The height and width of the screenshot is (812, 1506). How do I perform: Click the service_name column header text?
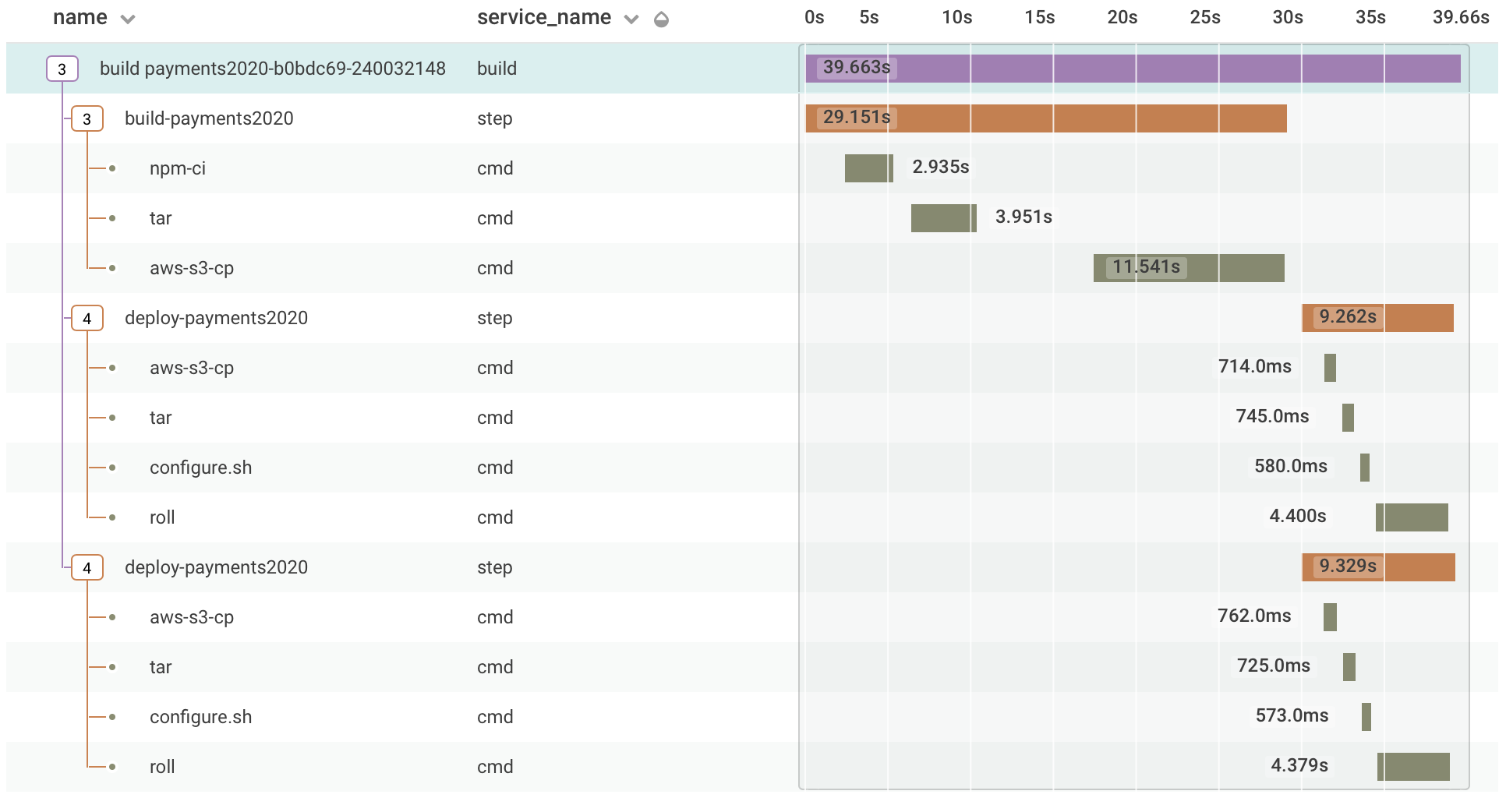pyautogui.click(x=544, y=18)
